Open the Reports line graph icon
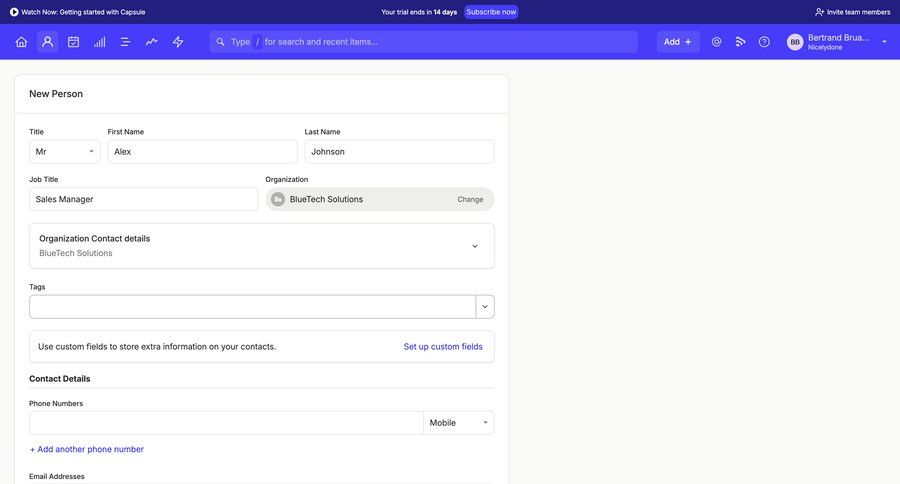900x484 pixels. 152,42
